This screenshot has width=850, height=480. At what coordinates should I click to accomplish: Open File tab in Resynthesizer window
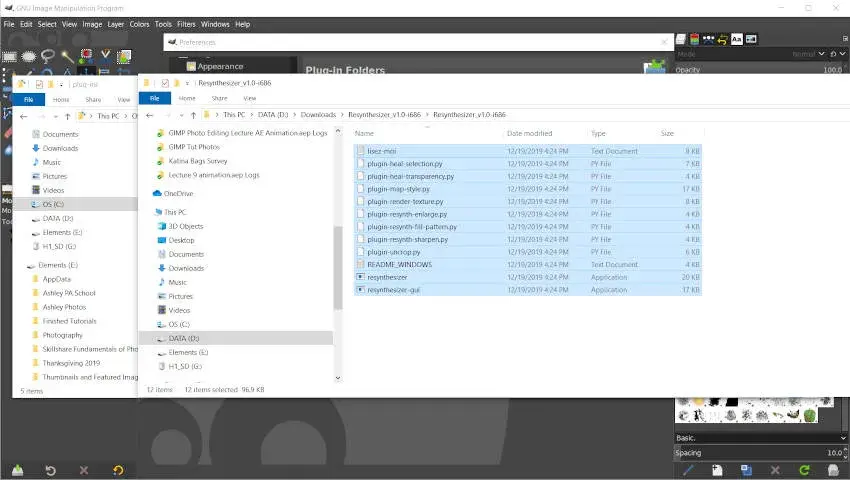154,98
